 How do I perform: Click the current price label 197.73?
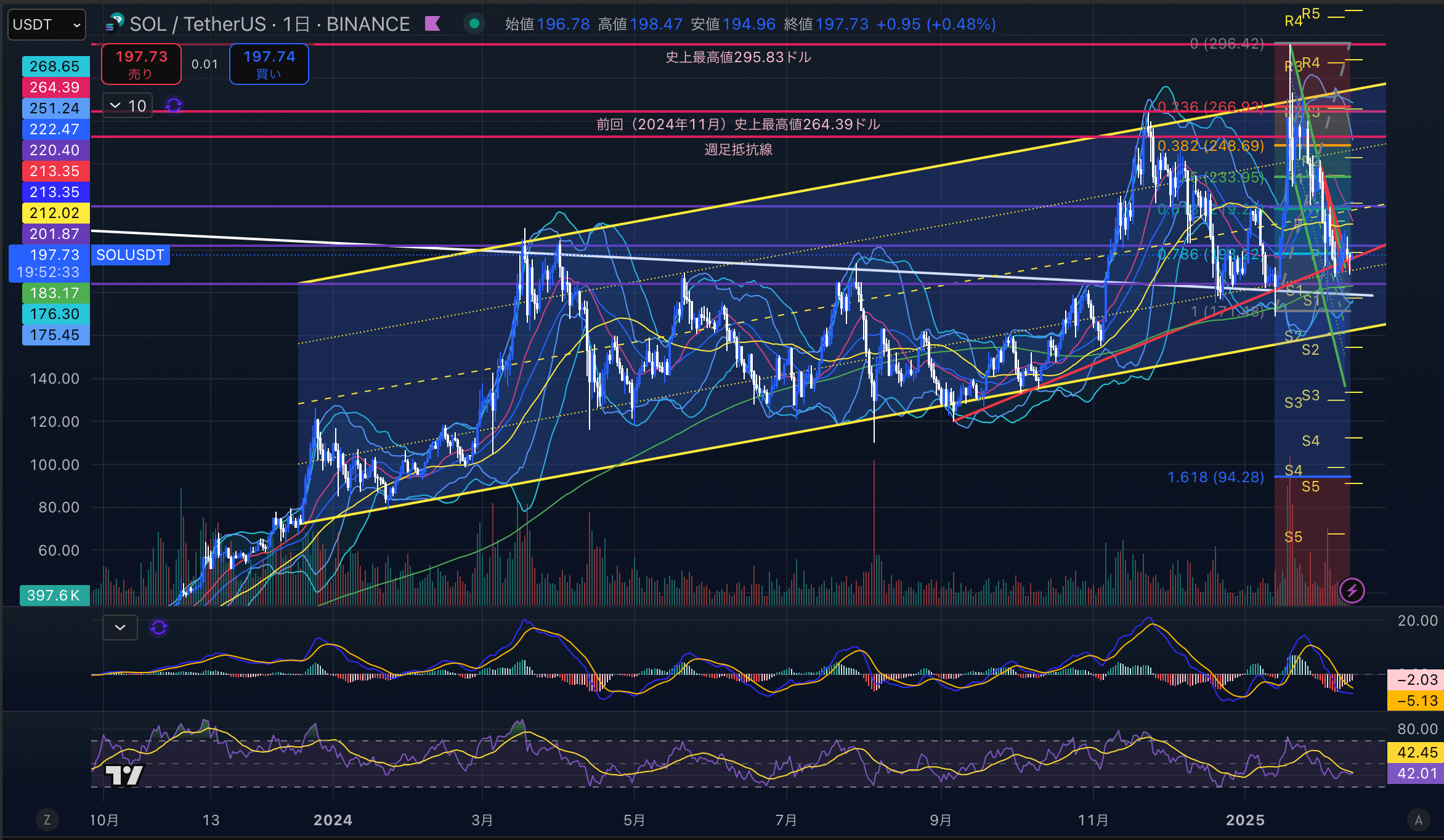[x=49, y=263]
